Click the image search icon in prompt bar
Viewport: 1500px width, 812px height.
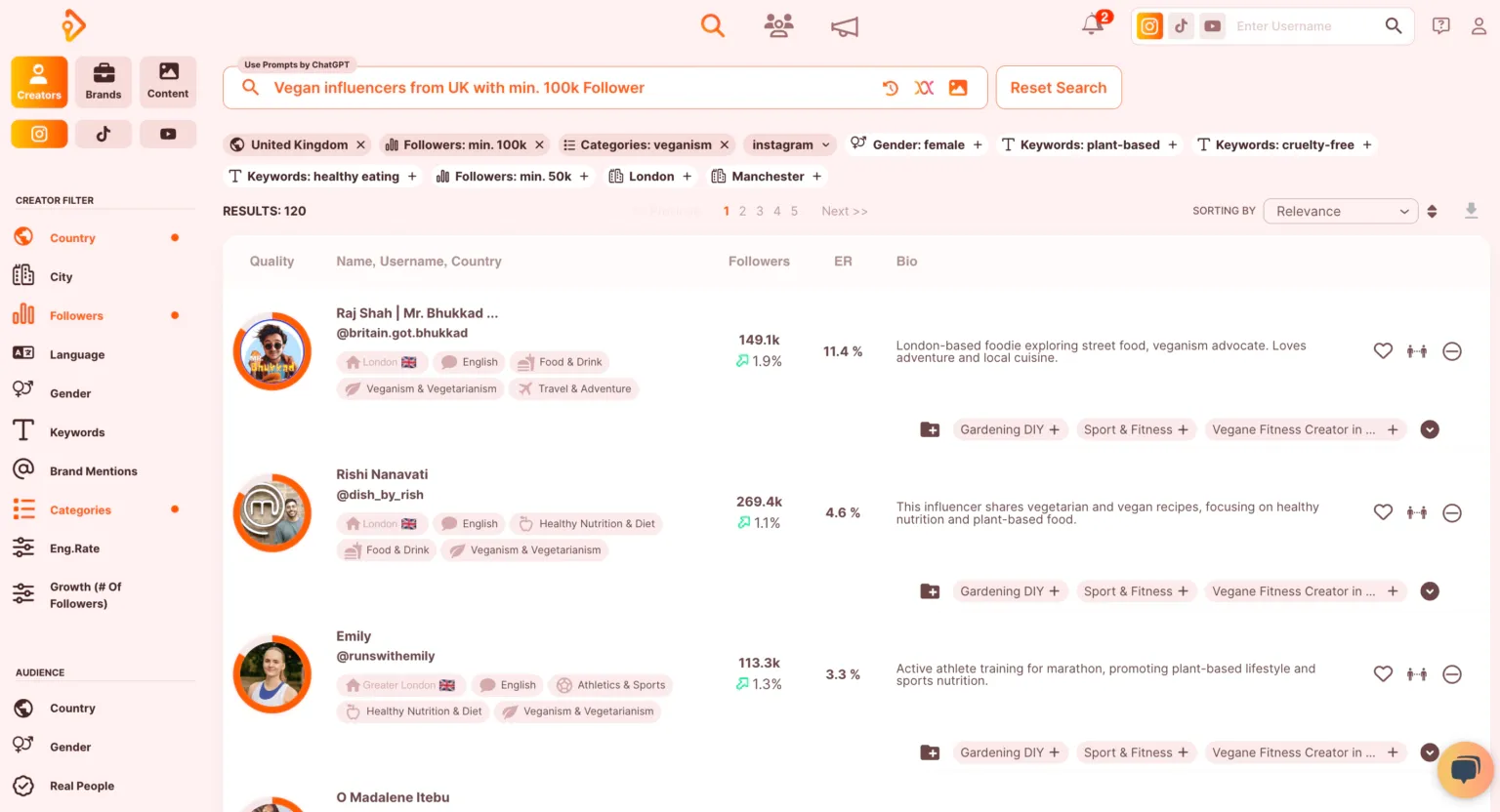click(x=958, y=88)
